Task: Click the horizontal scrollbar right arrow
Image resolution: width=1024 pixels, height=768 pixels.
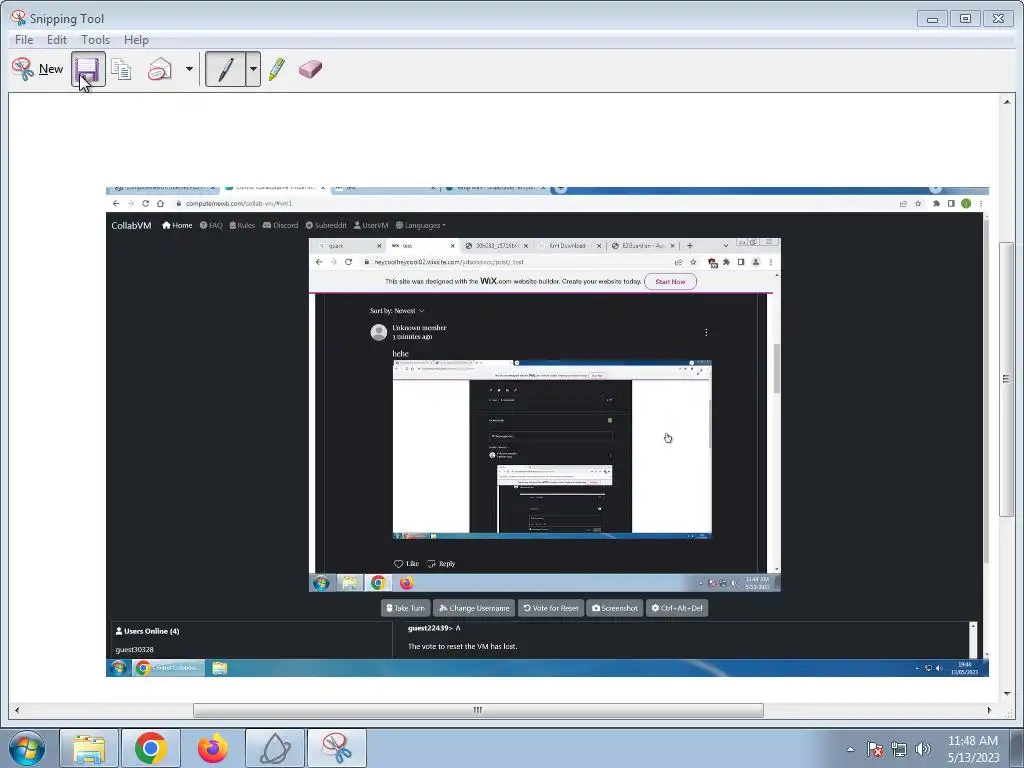Action: (x=989, y=711)
